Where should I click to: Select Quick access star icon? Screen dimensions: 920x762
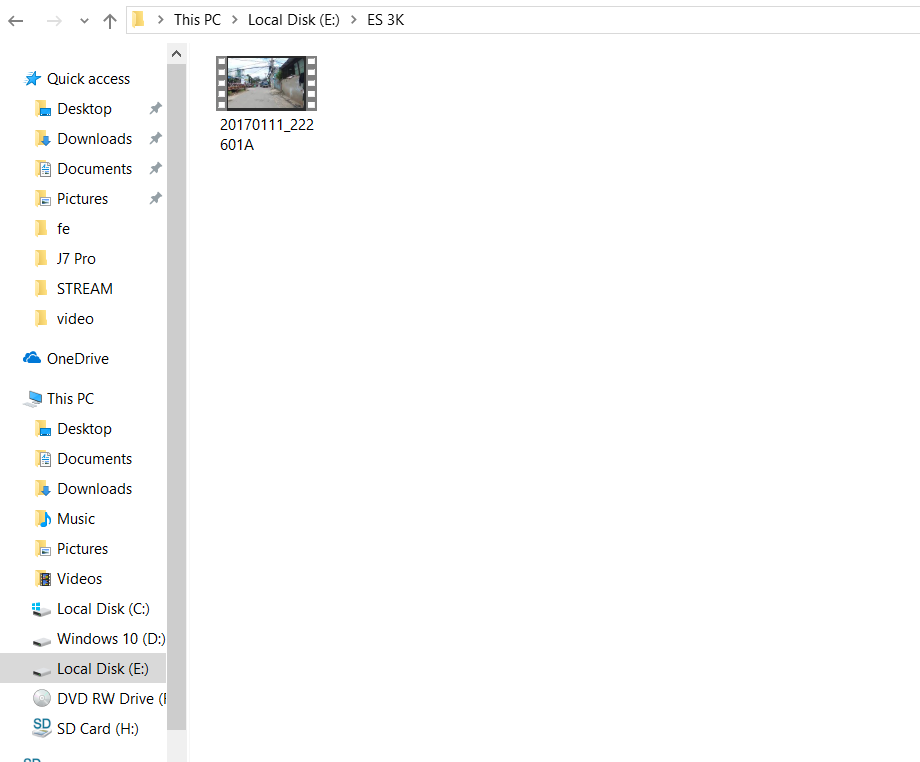click(x=33, y=79)
